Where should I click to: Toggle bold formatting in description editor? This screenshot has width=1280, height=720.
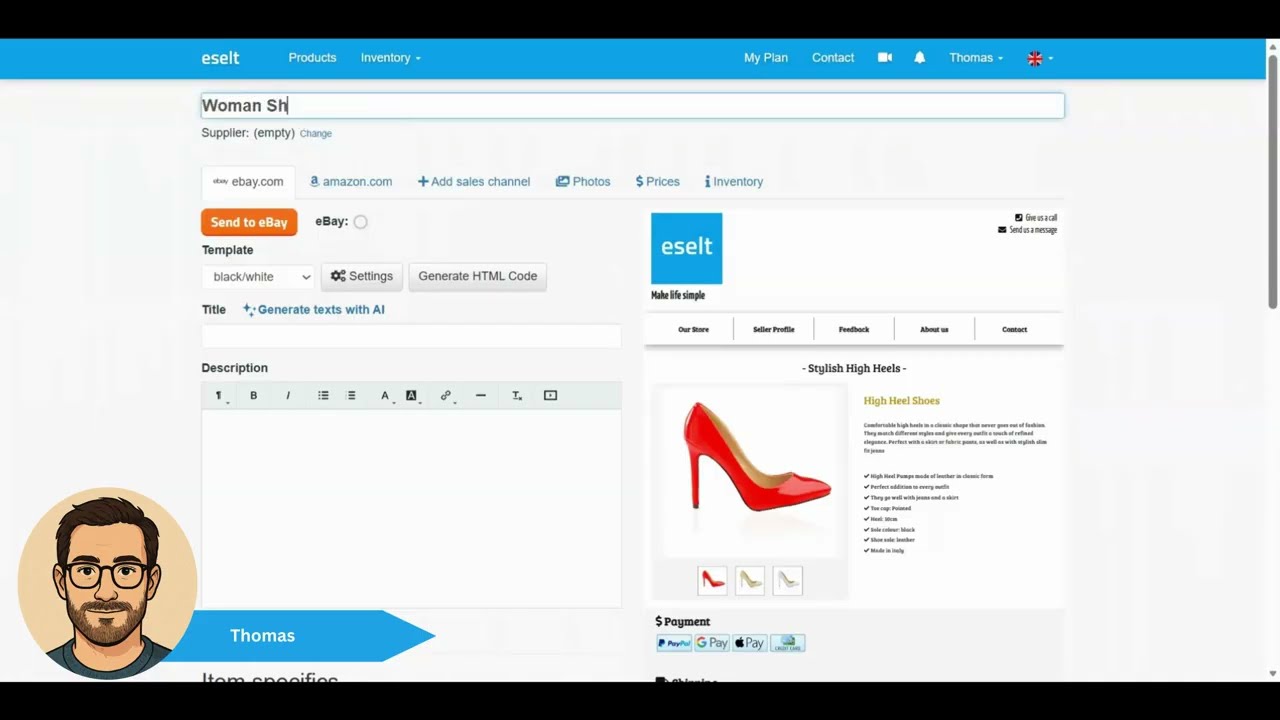(254, 396)
